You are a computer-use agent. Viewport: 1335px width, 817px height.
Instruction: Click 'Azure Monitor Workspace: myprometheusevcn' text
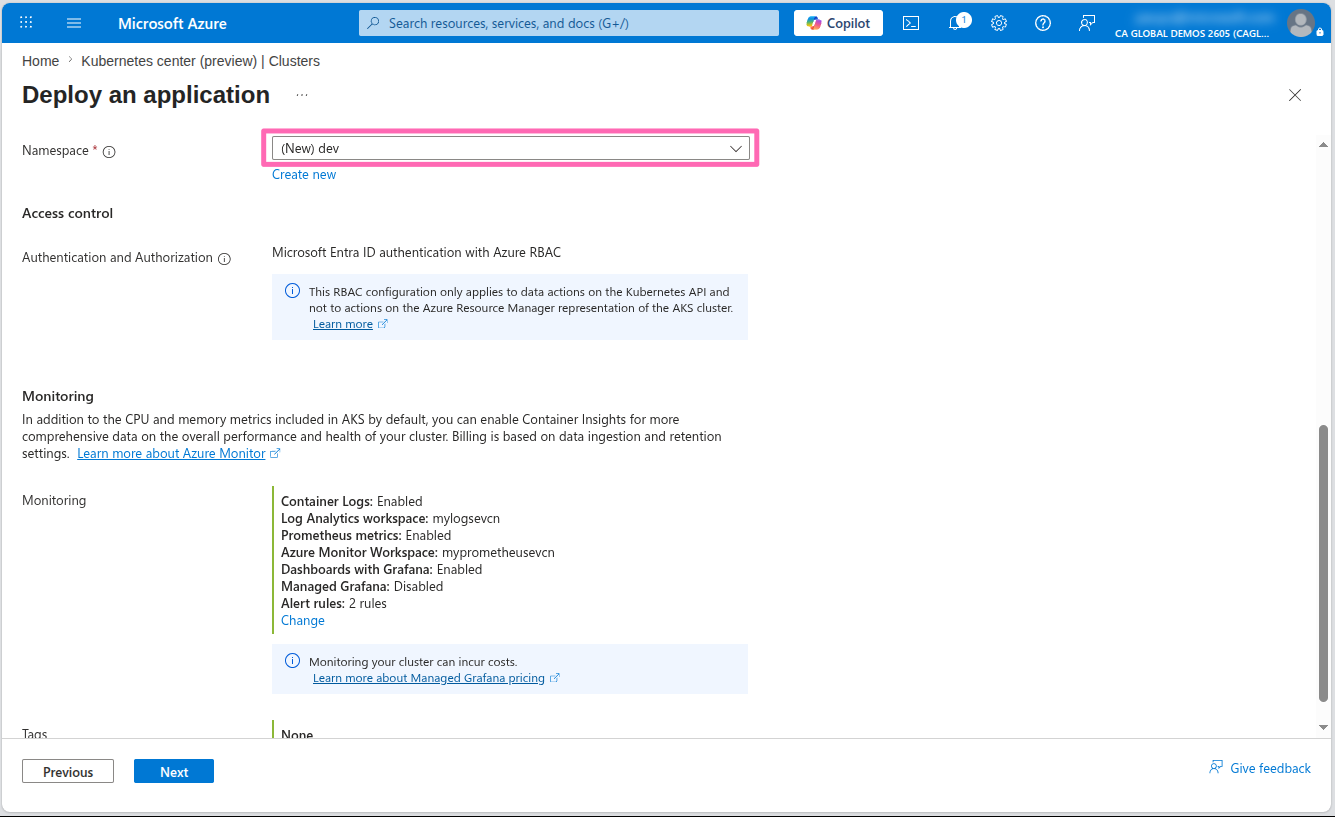[418, 552]
